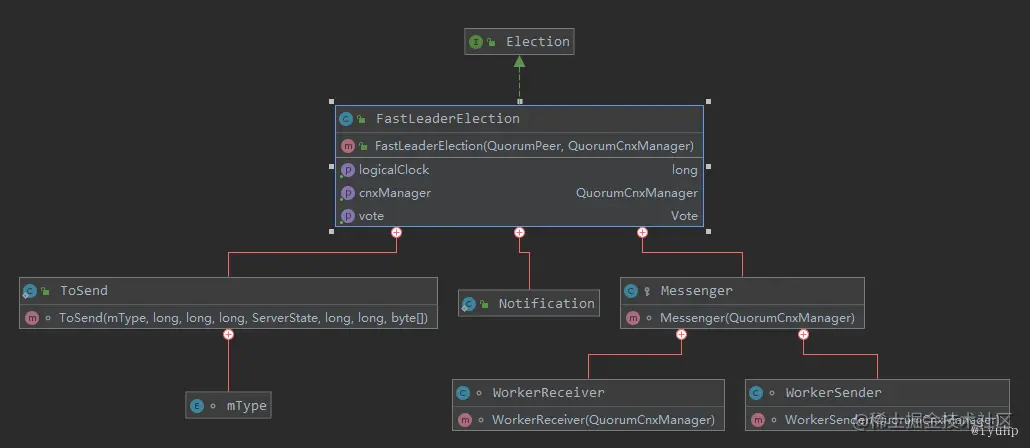The height and width of the screenshot is (448, 1030).
Task: Click the QuorumCnxManager type label
Action: pos(637,193)
